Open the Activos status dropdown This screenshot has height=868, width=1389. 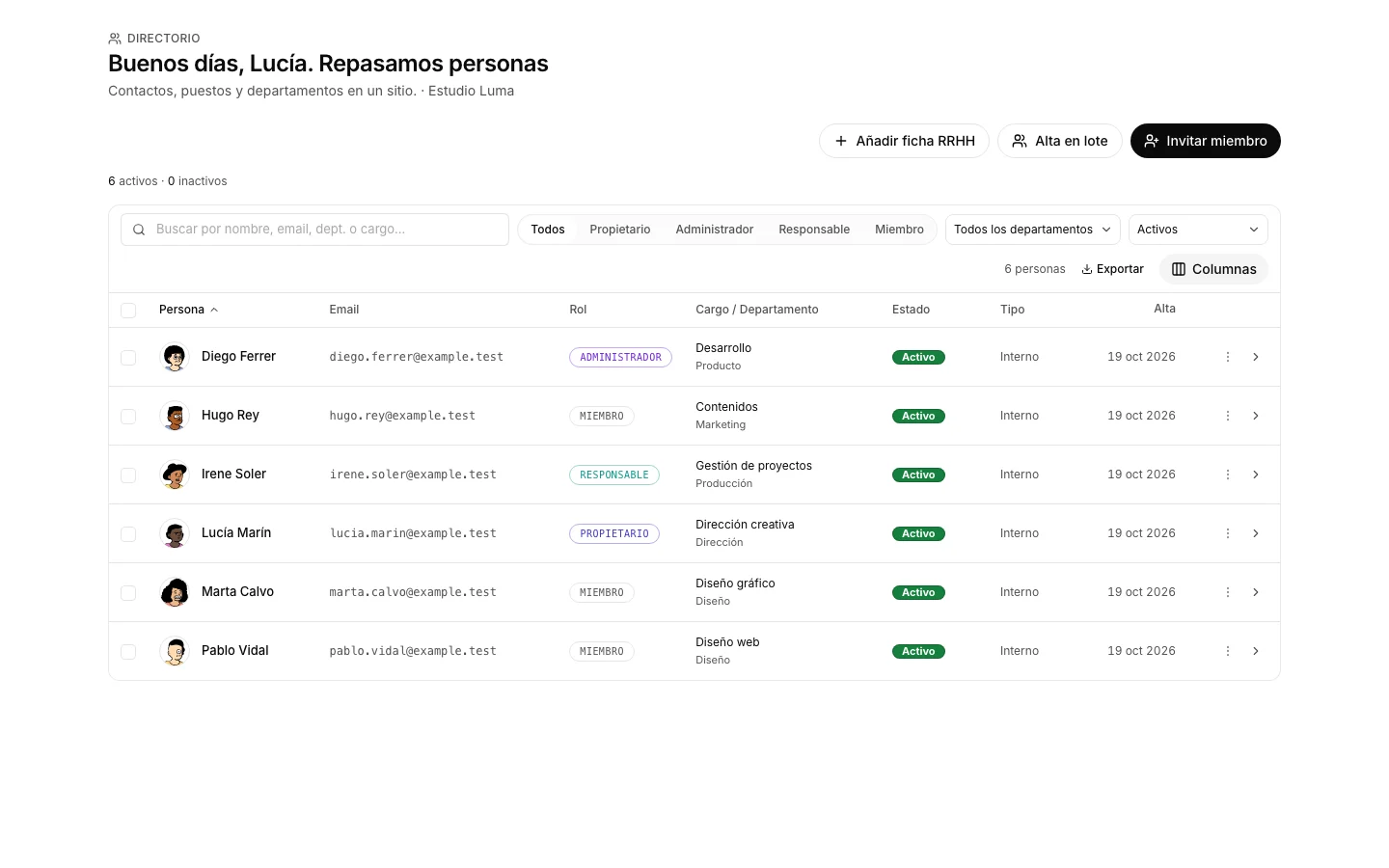(x=1198, y=230)
